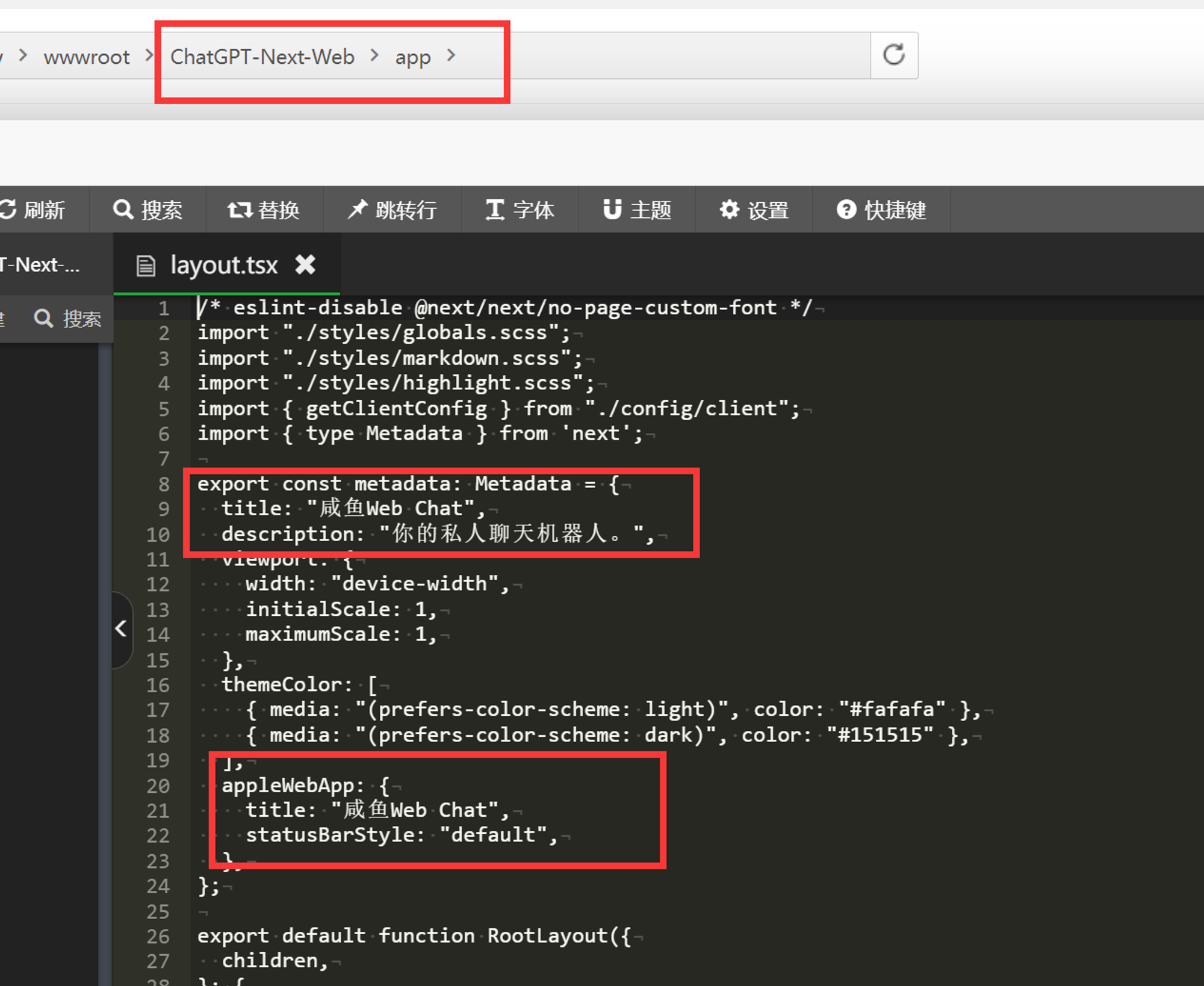Click the sidebar 搜索 search button
The width and height of the screenshot is (1204, 986).
click(x=67, y=318)
